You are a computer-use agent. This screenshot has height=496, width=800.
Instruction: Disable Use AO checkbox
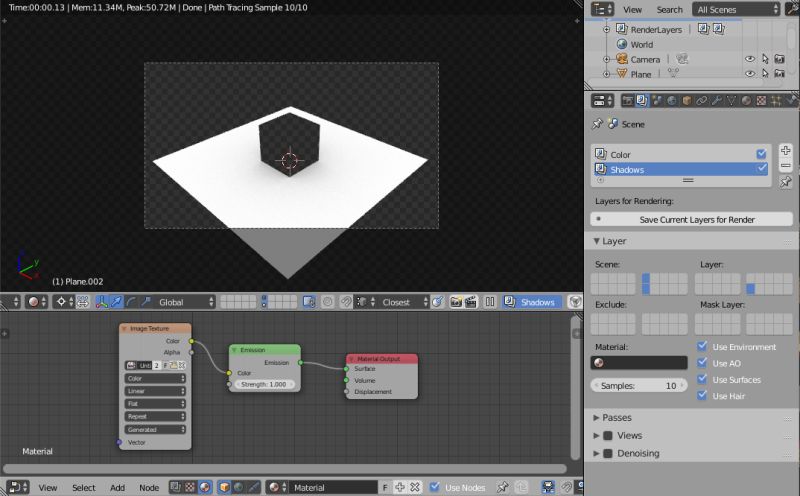702,363
